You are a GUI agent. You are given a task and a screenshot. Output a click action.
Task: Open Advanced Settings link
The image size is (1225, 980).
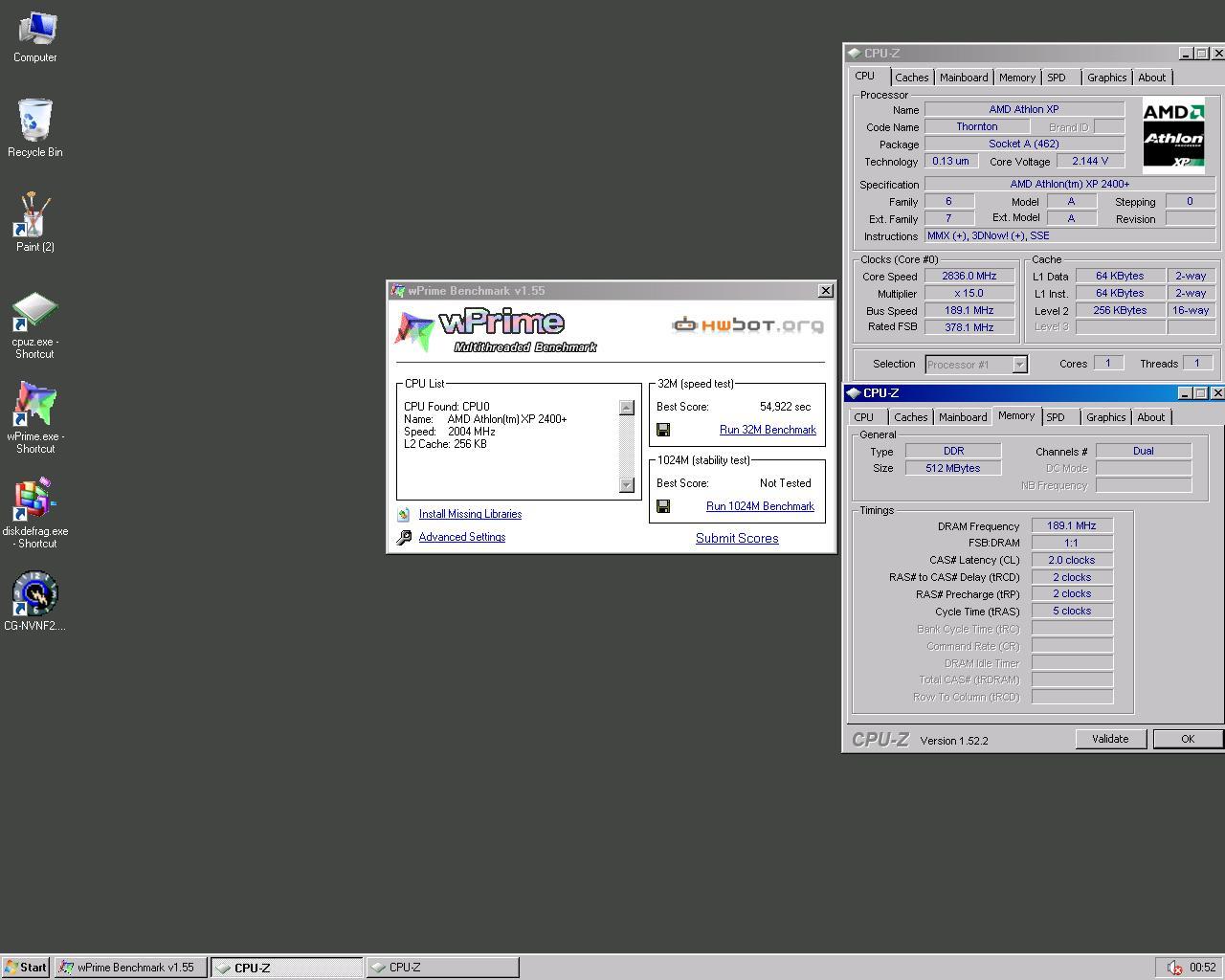pos(462,537)
